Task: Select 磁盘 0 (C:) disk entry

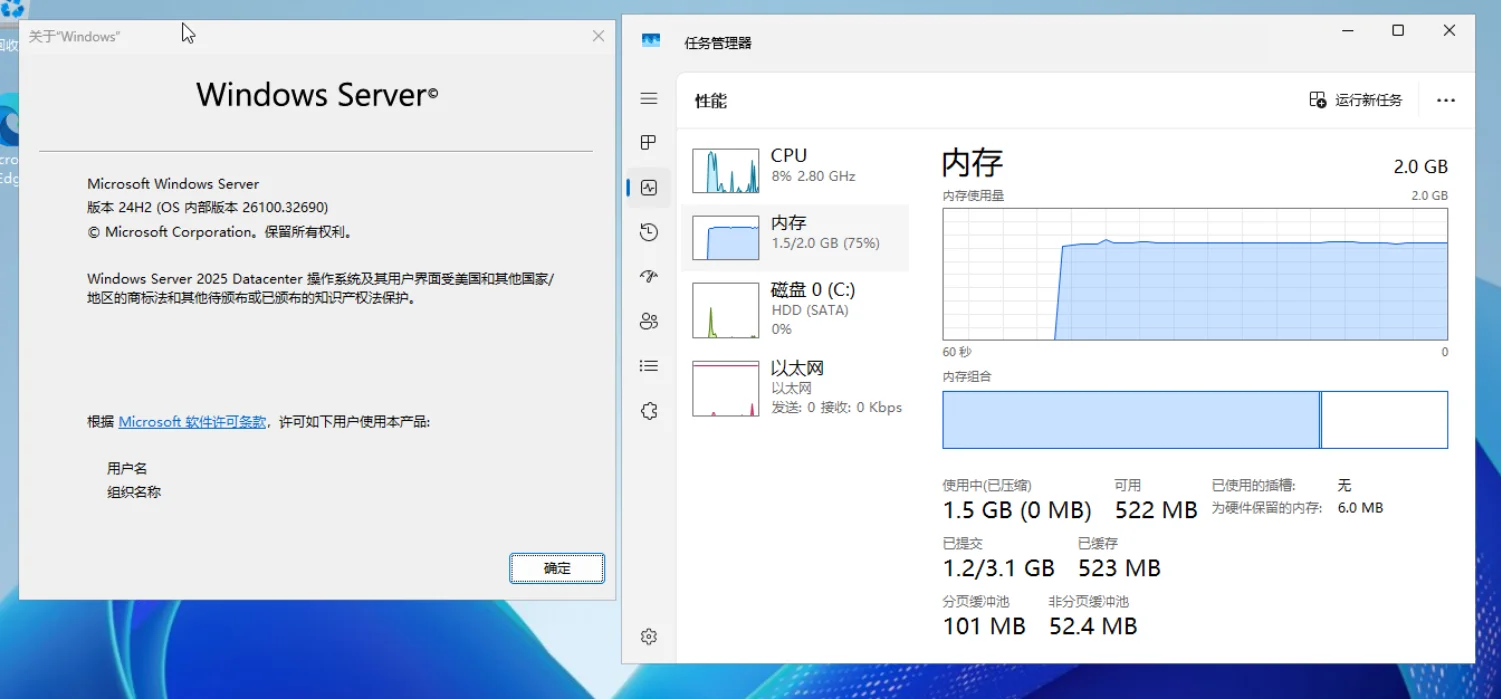Action: click(795, 309)
